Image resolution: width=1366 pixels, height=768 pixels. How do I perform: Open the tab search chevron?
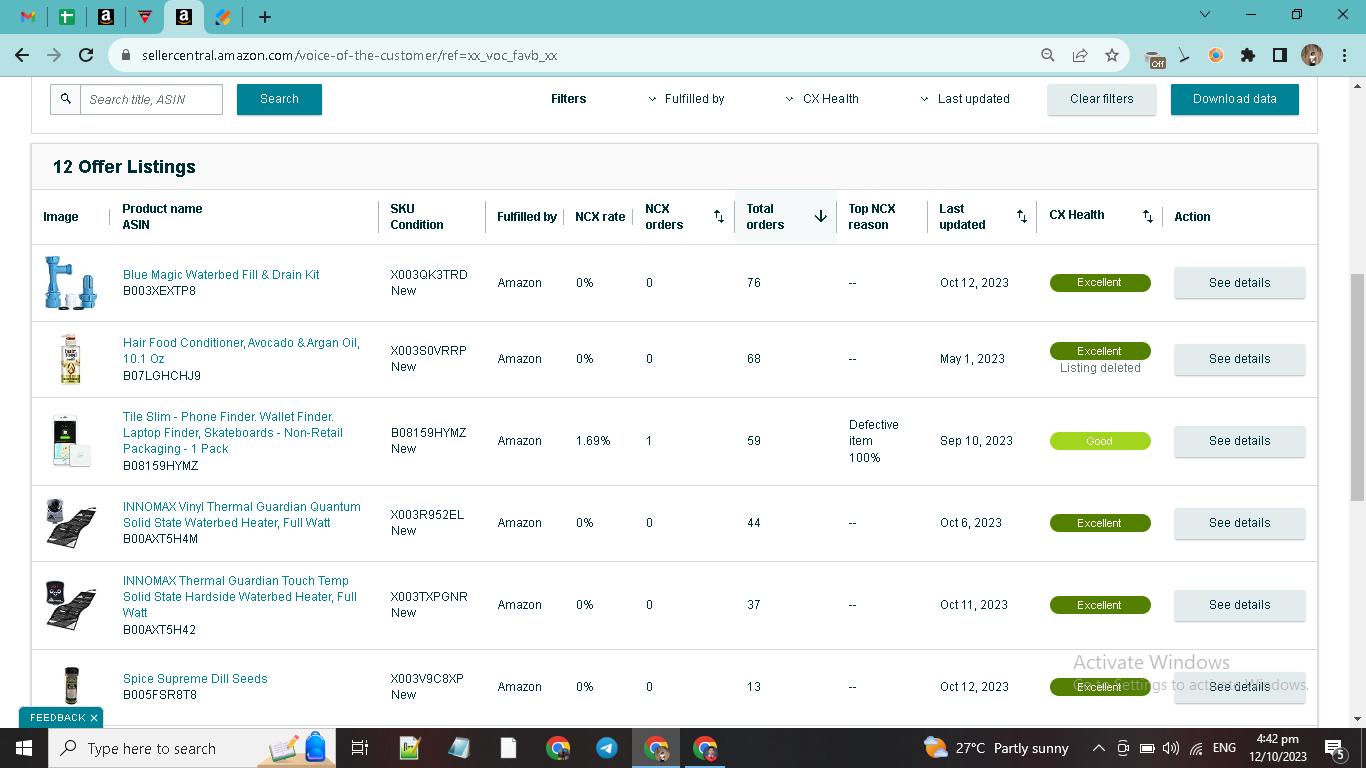pos(1205,14)
